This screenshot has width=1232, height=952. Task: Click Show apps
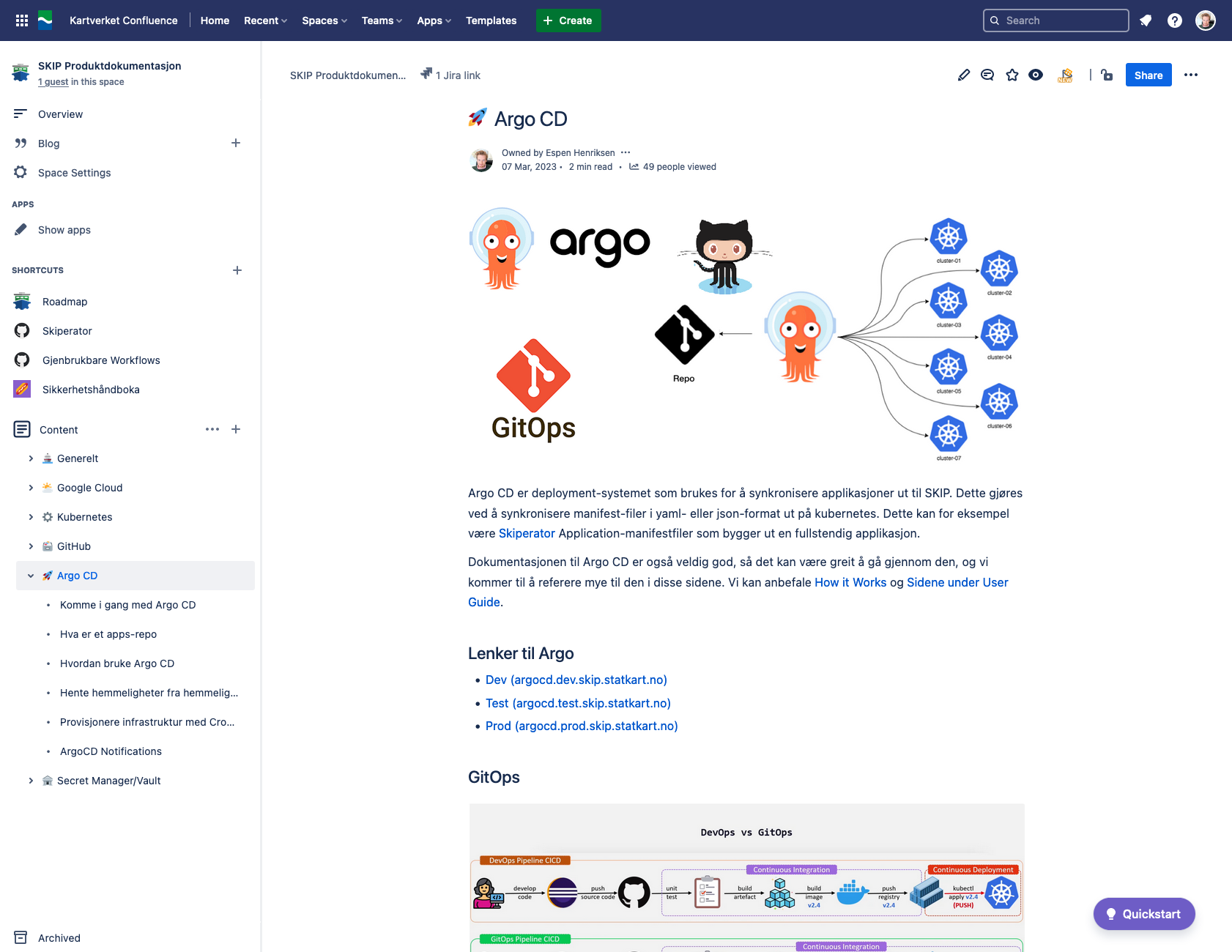coord(64,230)
